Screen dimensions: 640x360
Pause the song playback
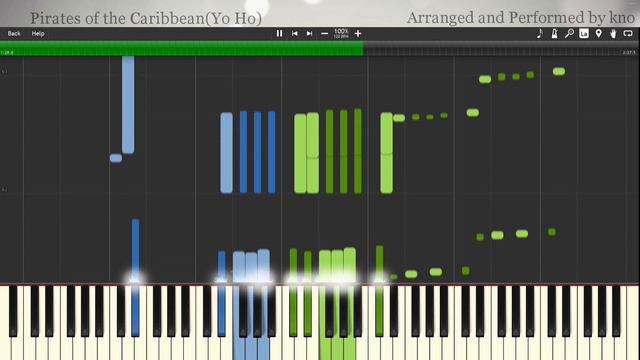point(279,33)
